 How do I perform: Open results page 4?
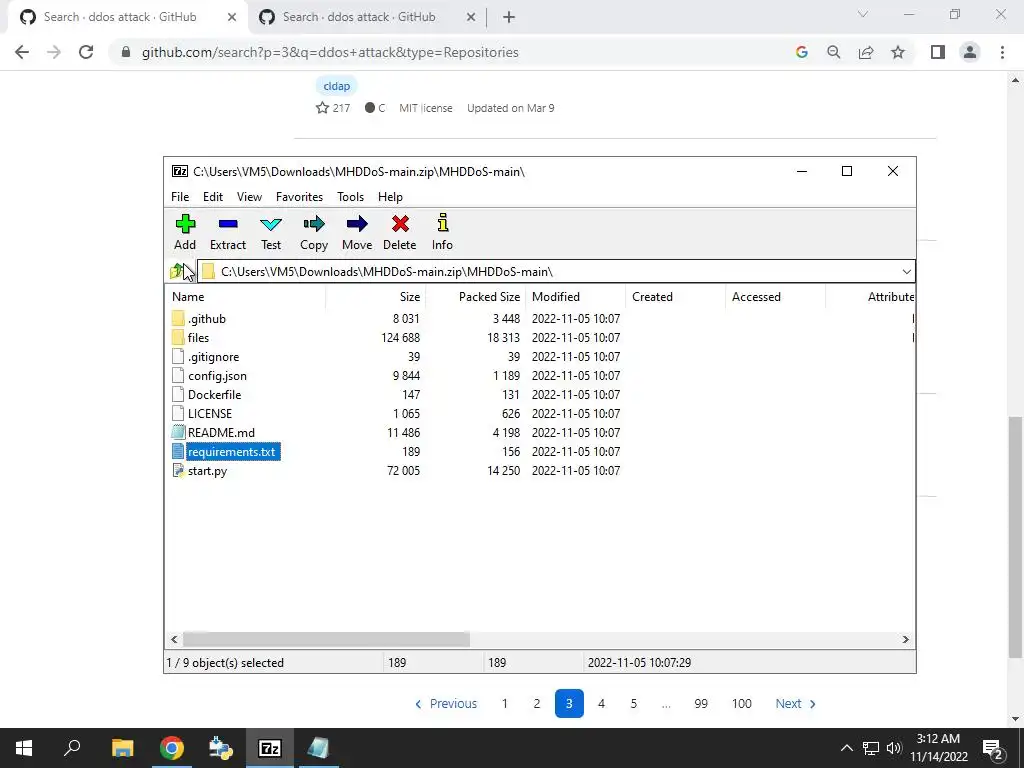pos(601,704)
